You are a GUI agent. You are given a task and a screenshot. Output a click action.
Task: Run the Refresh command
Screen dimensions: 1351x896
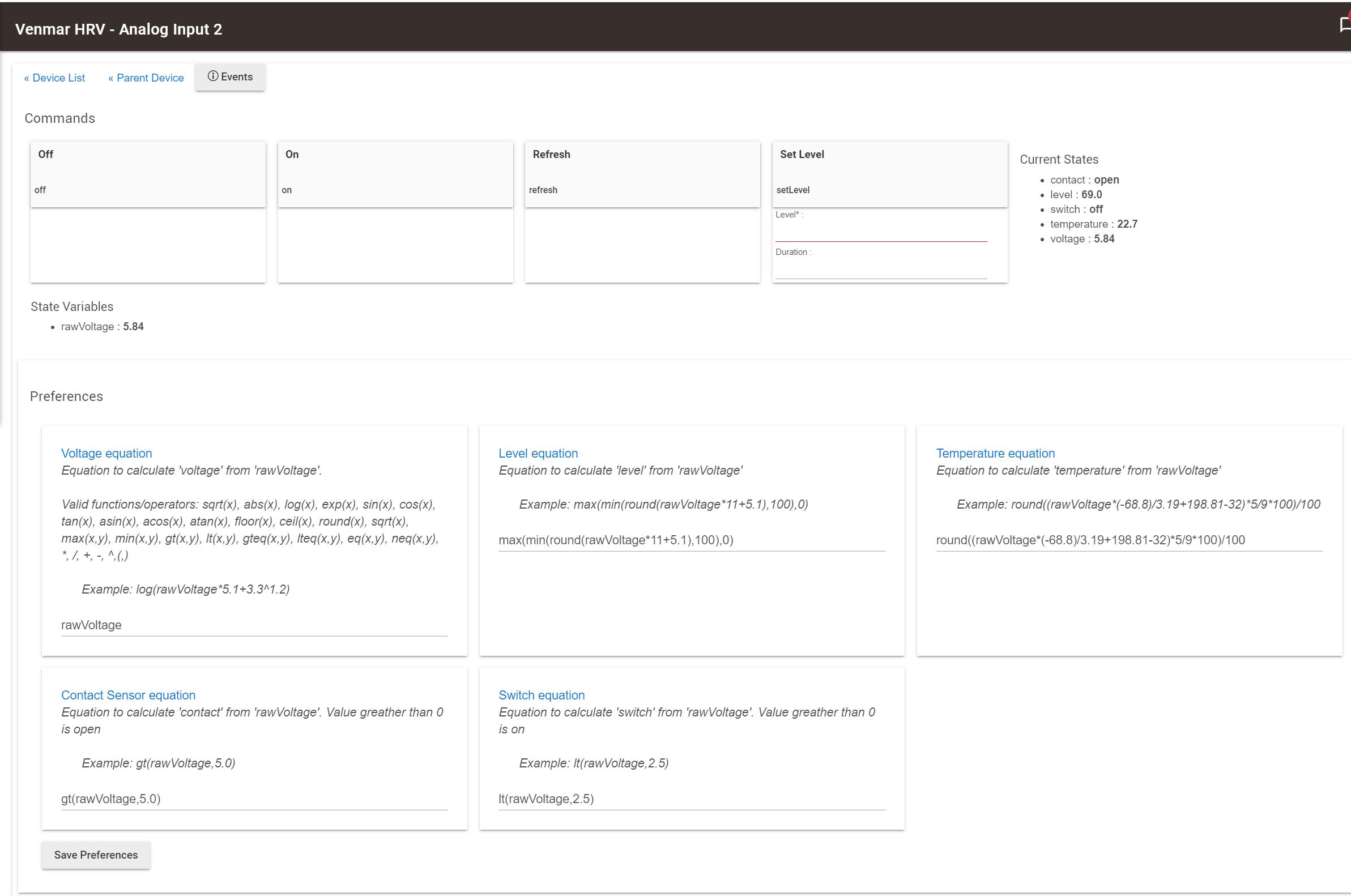[642, 174]
